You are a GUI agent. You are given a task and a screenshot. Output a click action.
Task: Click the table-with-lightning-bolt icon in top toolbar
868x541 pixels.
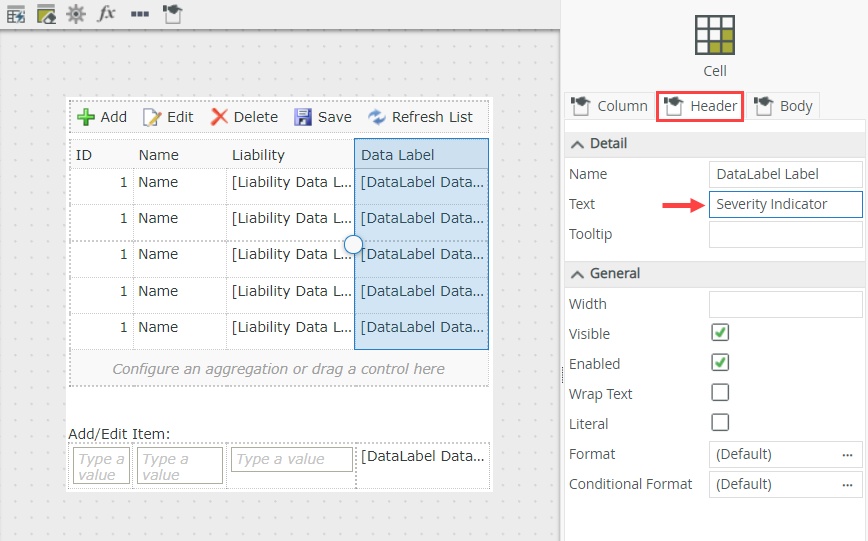(x=16, y=14)
